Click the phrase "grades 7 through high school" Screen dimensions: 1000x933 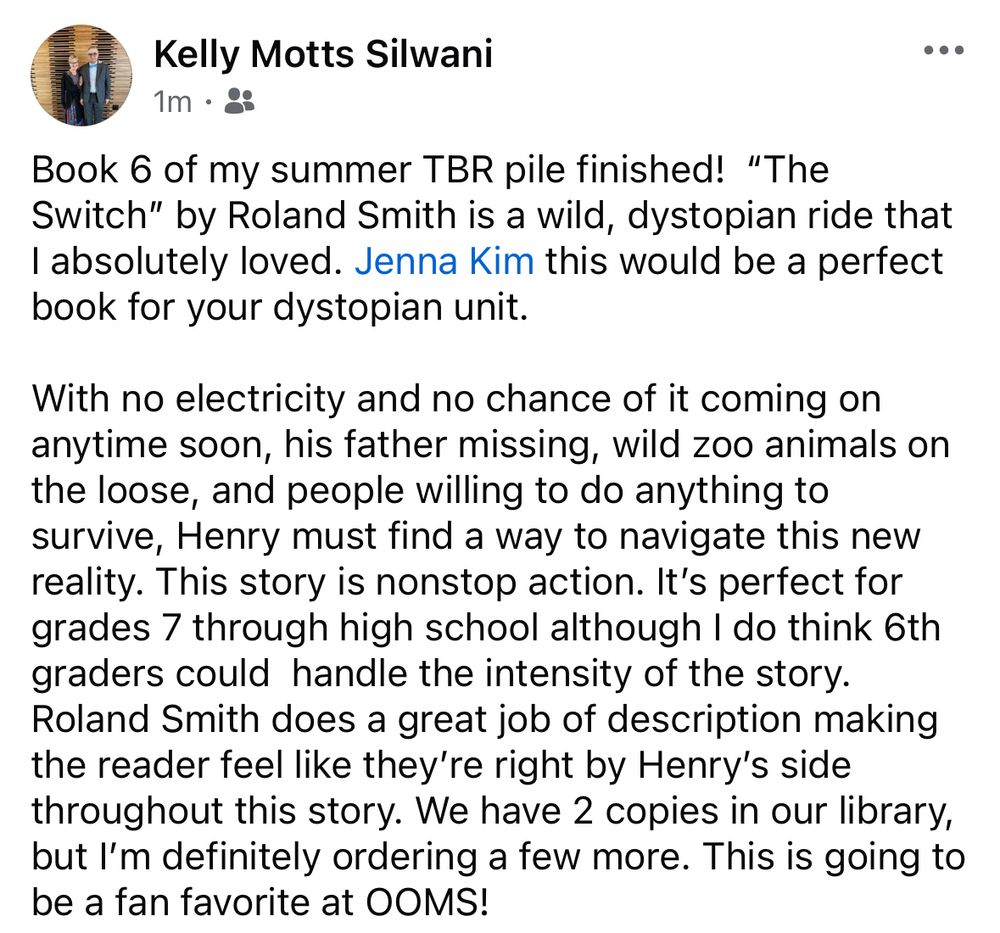click(285, 628)
